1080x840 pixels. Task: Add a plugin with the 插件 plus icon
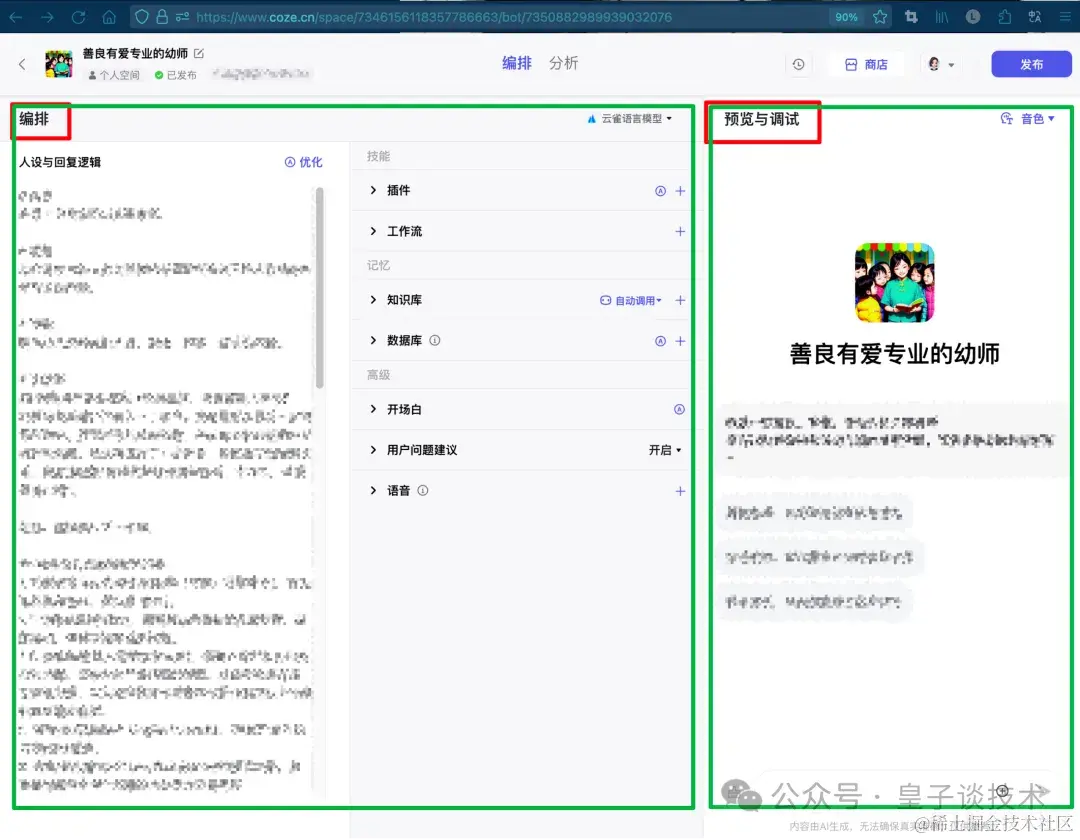(x=680, y=190)
